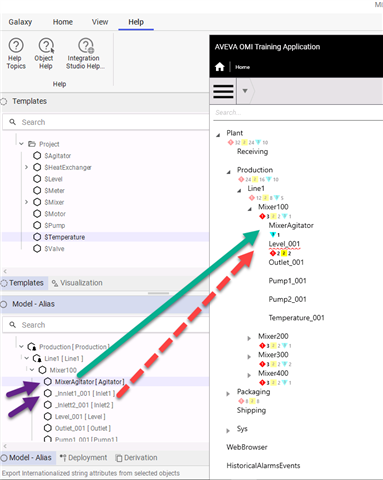Expand the $Mixer template node

(26, 202)
